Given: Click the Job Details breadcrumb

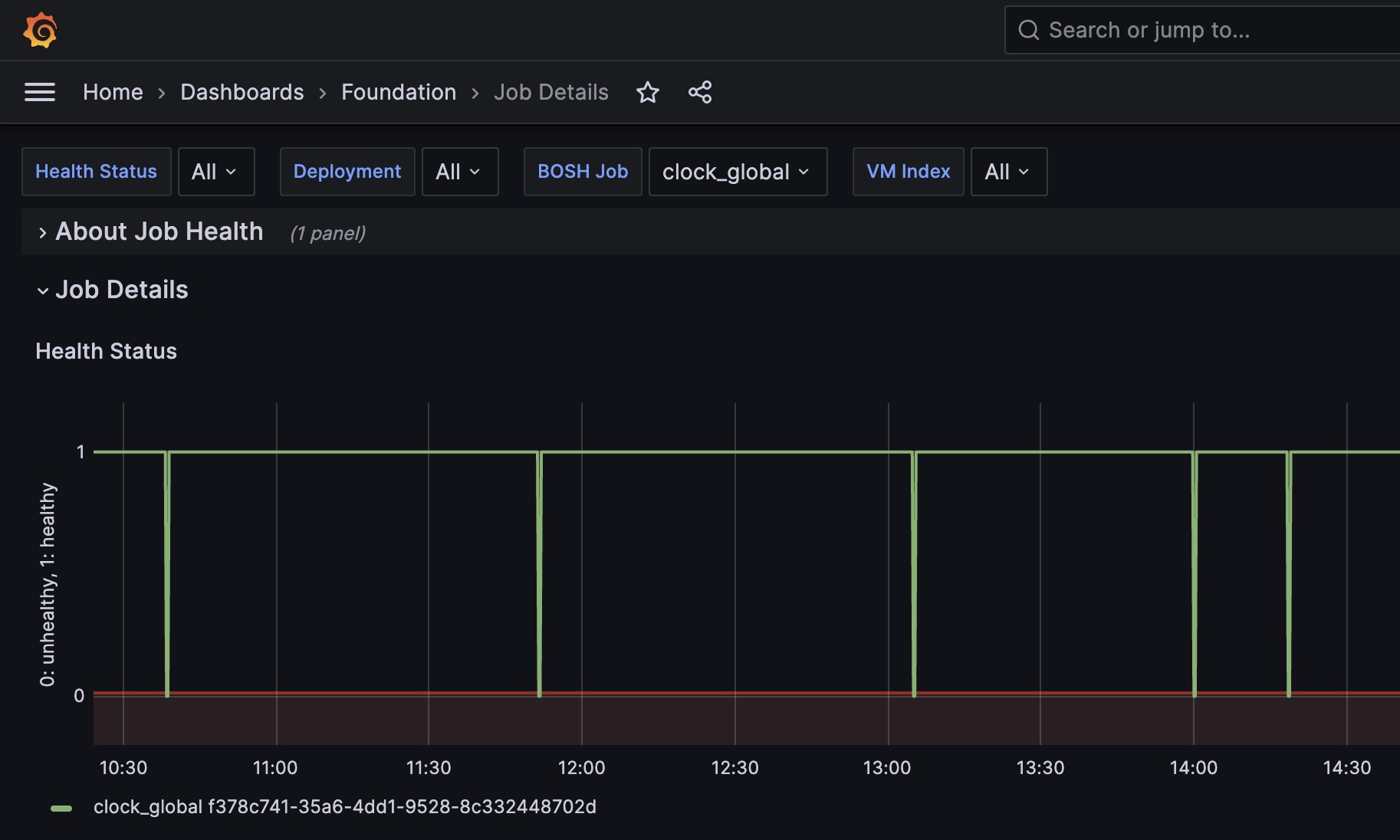Looking at the screenshot, I should point(550,93).
